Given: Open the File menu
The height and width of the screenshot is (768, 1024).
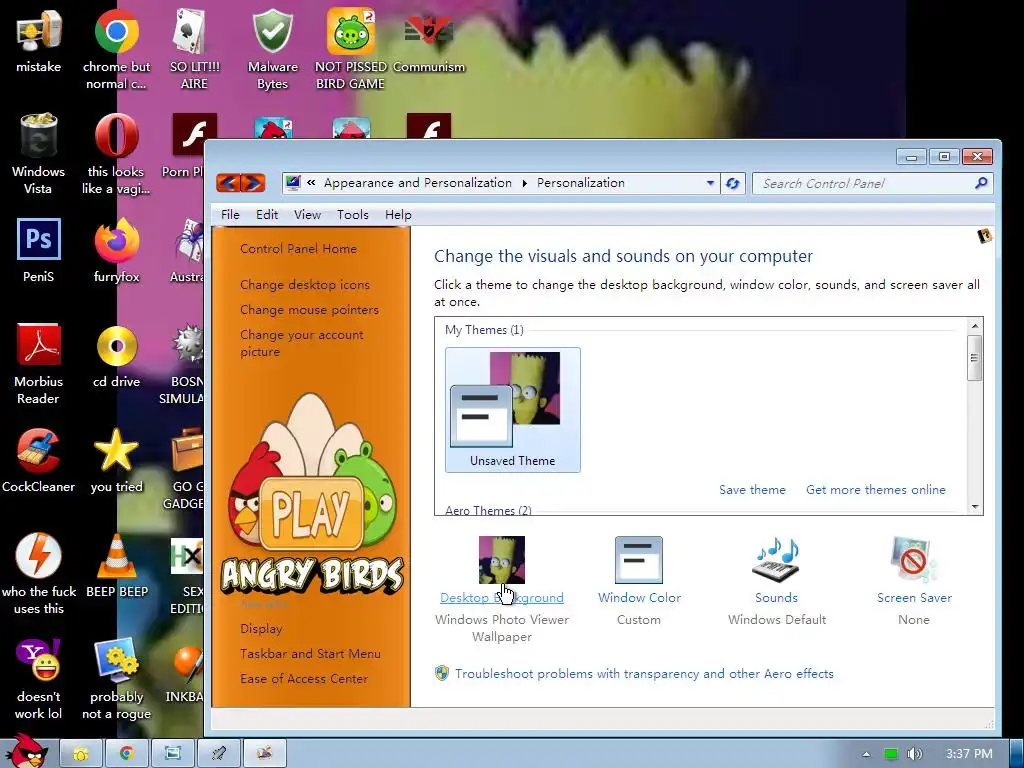Looking at the screenshot, I should tap(230, 215).
